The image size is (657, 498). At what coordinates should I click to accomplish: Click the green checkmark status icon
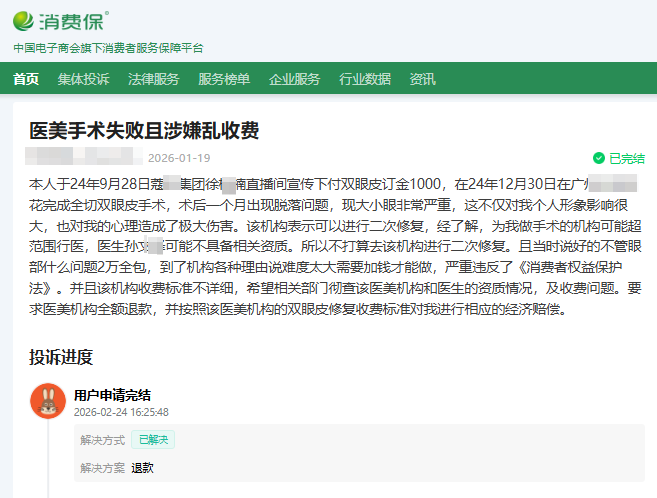[598, 158]
